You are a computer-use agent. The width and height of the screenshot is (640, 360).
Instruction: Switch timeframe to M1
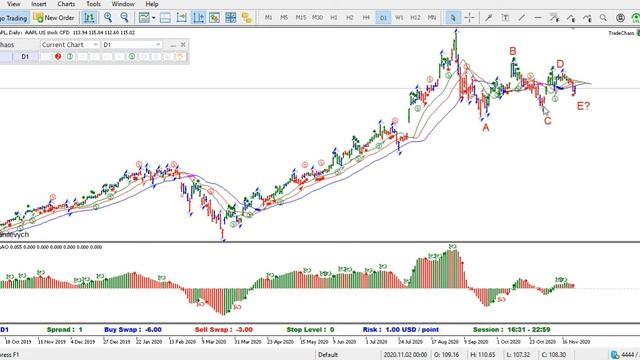coord(269,18)
